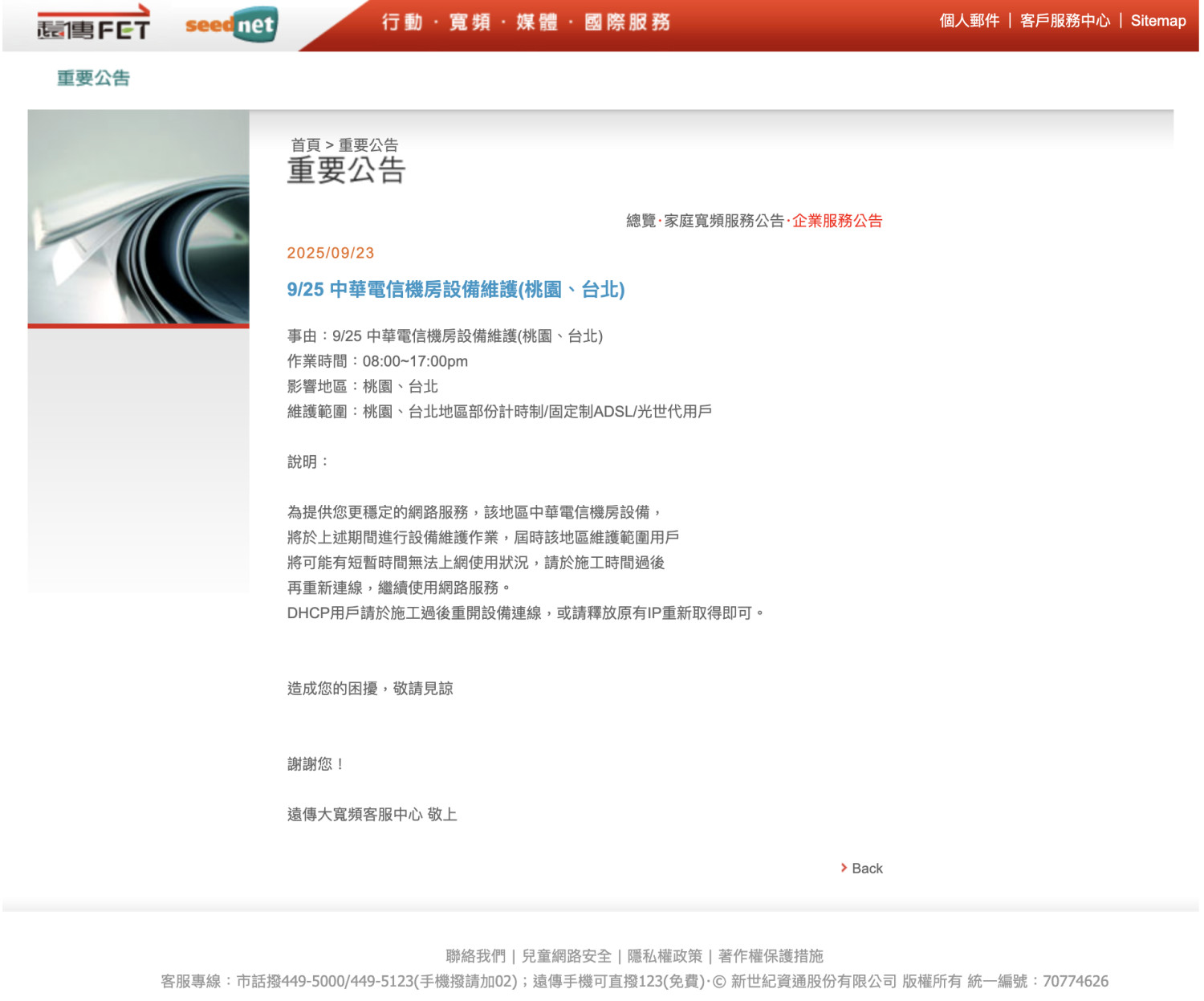Open the 媒體 menu
This screenshot has width=1204, height=1001.
pyautogui.click(x=537, y=22)
